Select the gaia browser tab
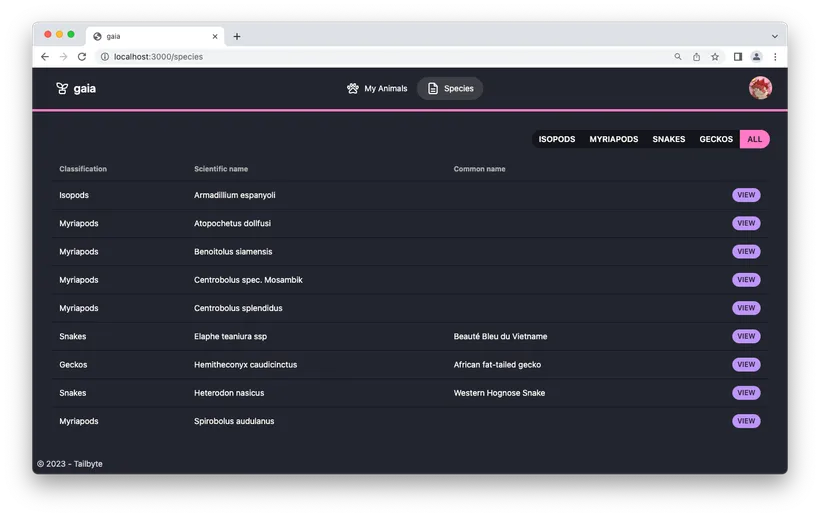Screen dimensions: 820x517 click(x=155, y=36)
